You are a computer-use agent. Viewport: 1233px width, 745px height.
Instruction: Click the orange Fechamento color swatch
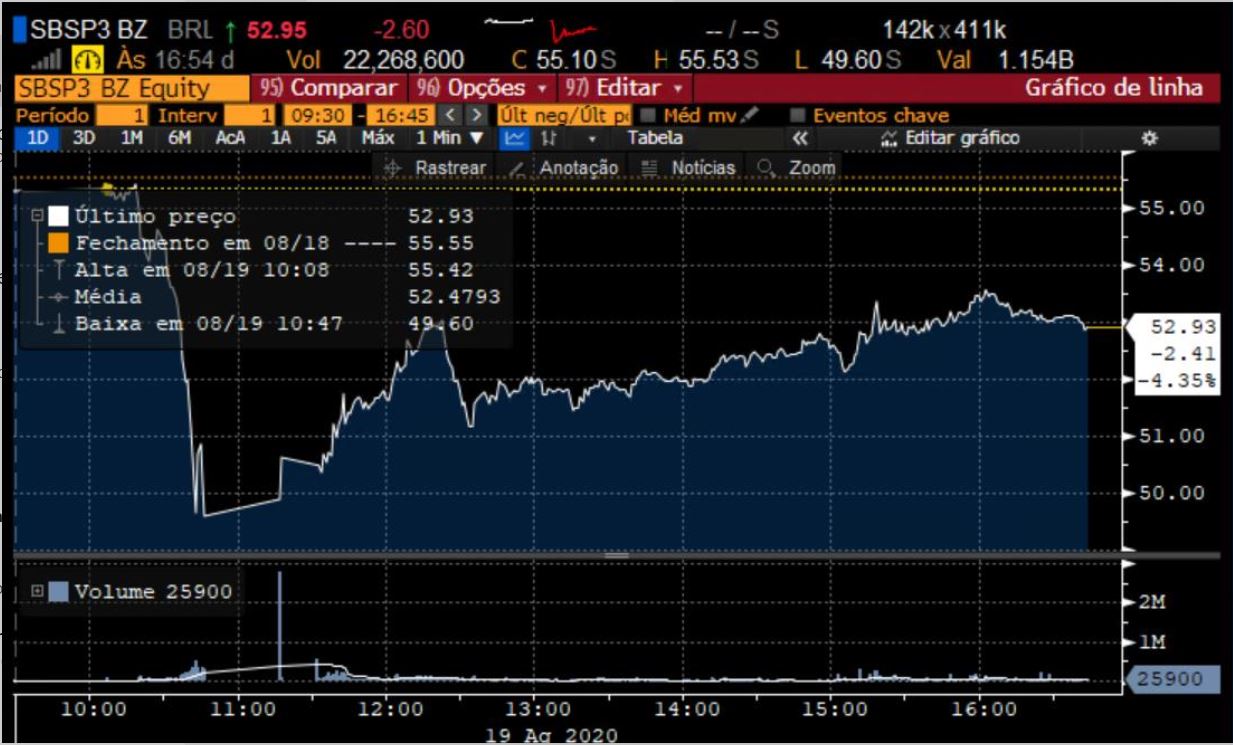click(58, 243)
